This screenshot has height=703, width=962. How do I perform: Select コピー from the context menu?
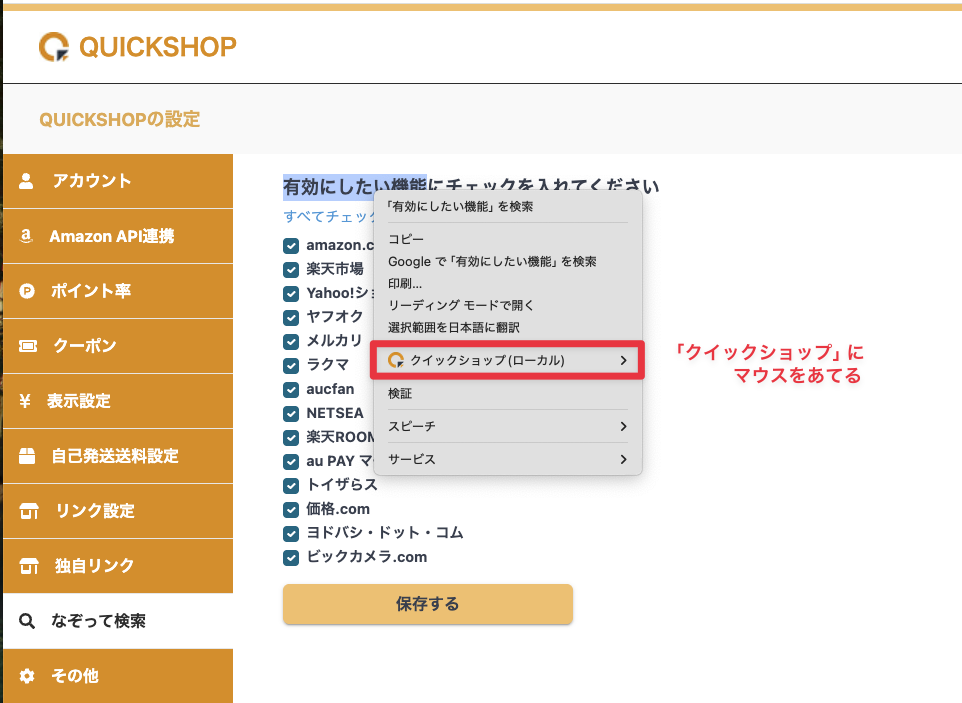click(x=406, y=240)
